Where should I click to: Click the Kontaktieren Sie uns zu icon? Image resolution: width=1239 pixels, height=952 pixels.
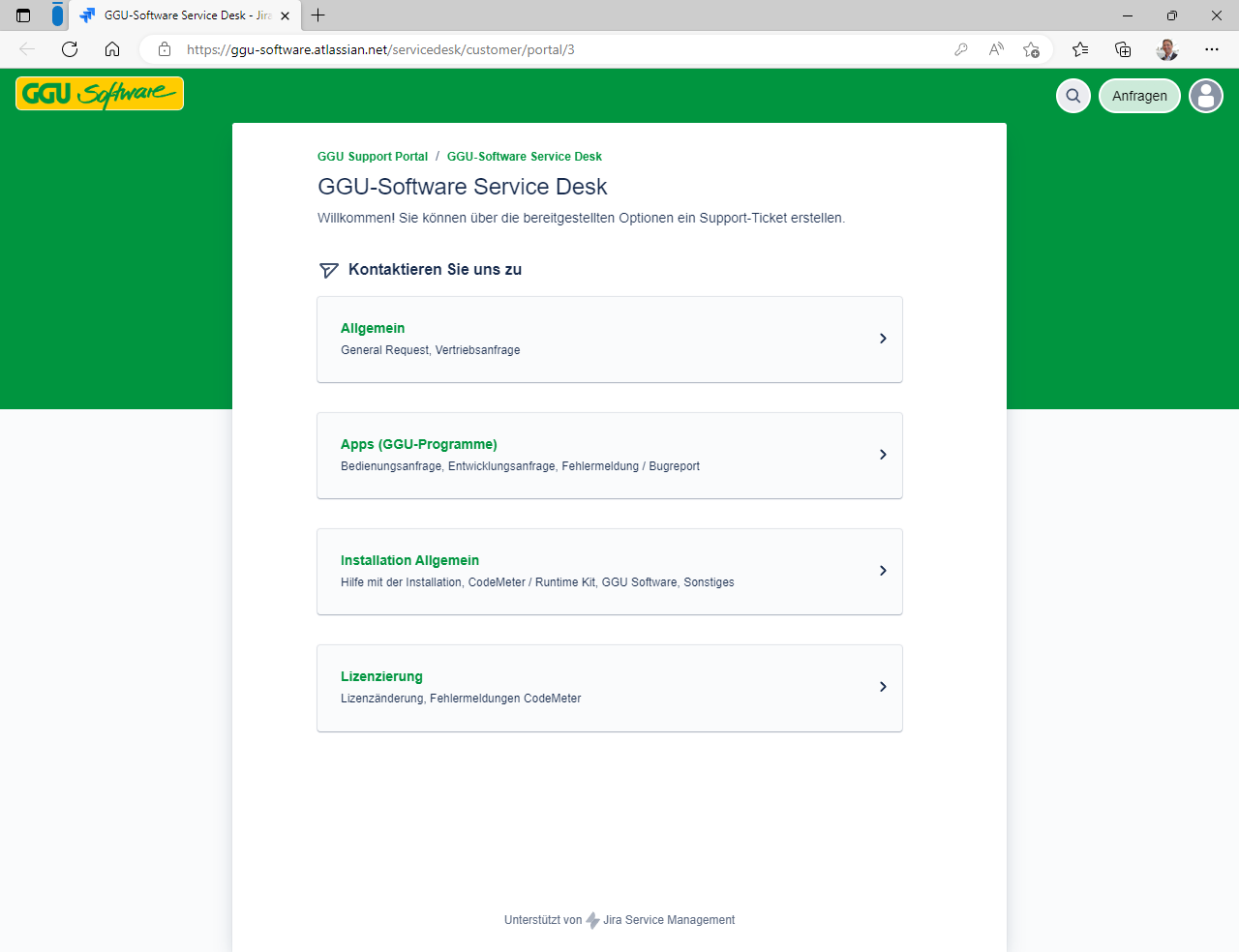[x=329, y=270]
